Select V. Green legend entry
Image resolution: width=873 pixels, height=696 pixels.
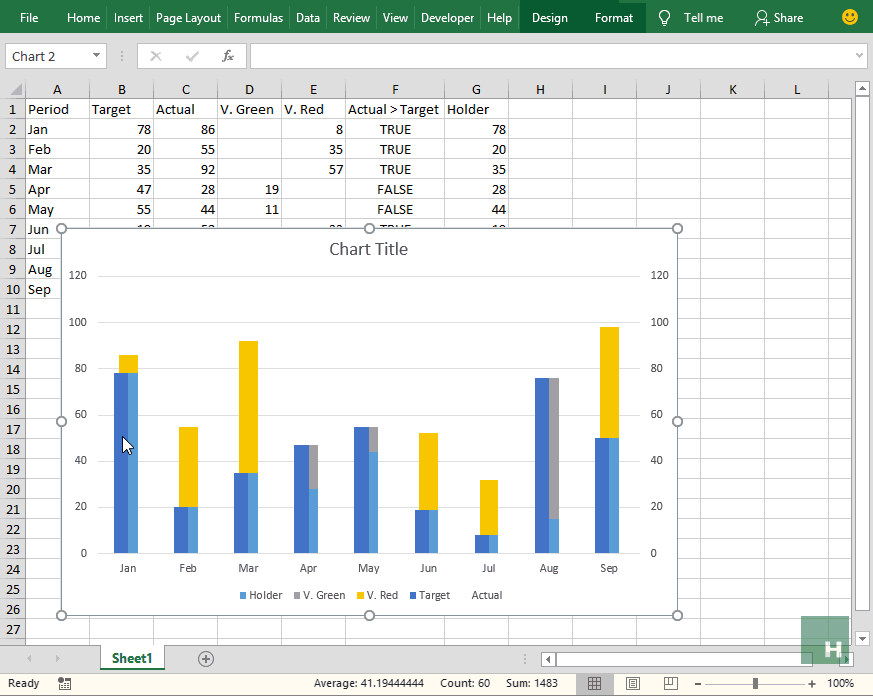320,595
